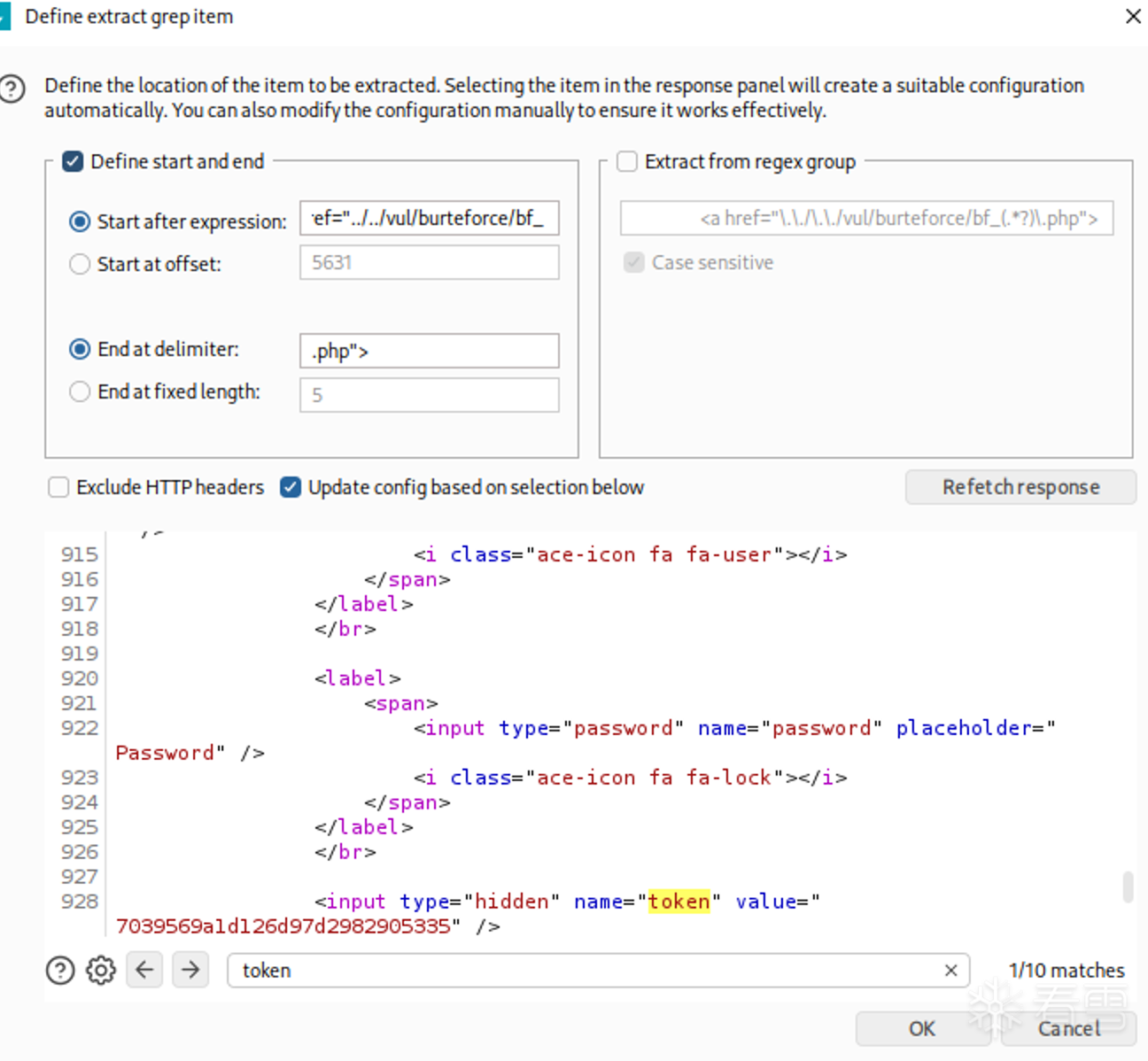This screenshot has width=1148, height=1061.
Task: Open search settings gear icon
Action: (101, 971)
